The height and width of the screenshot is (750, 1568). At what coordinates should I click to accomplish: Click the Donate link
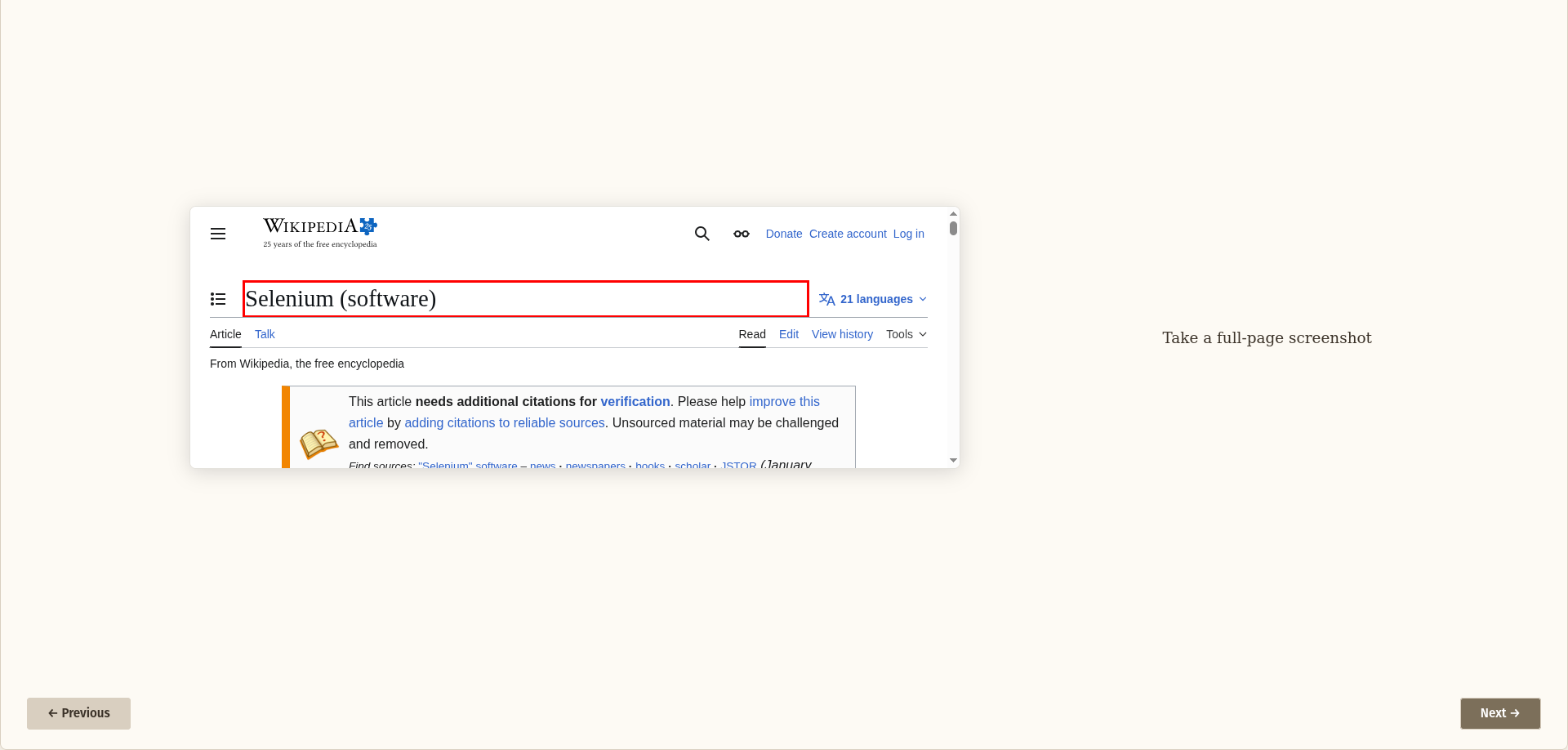[784, 234]
